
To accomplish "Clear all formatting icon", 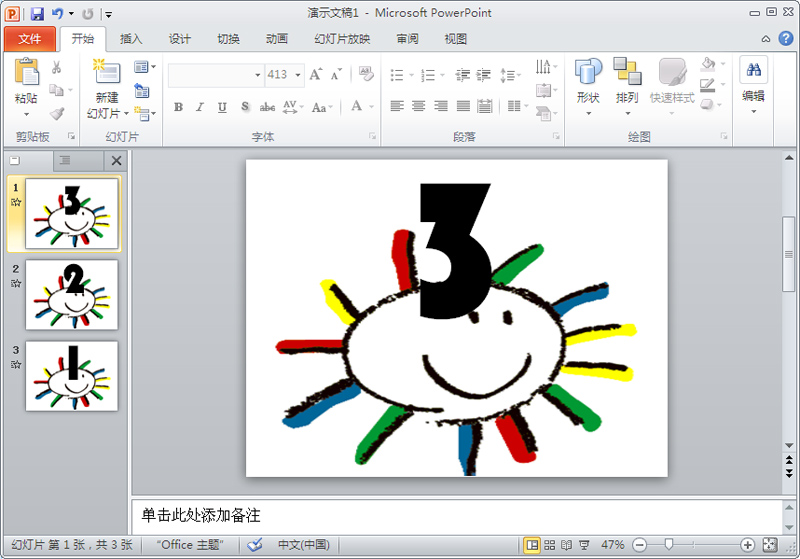I will coord(366,74).
